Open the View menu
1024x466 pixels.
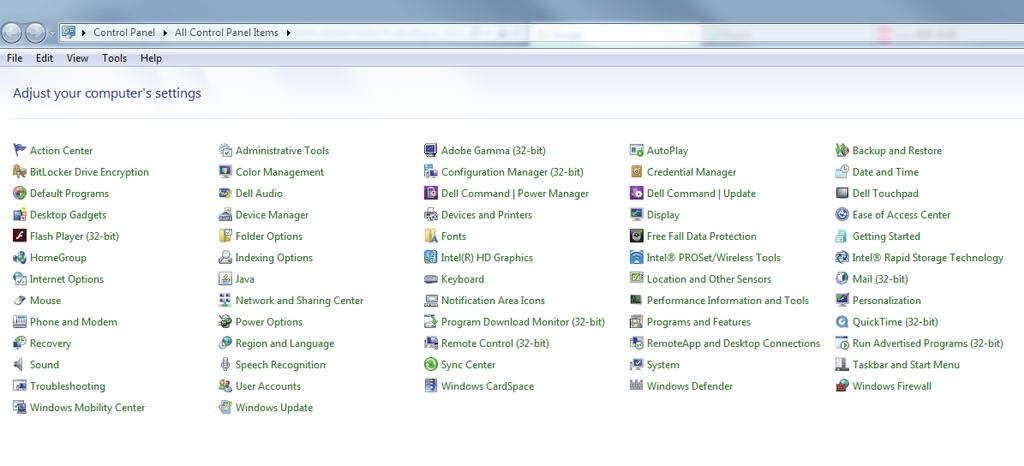tap(77, 58)
